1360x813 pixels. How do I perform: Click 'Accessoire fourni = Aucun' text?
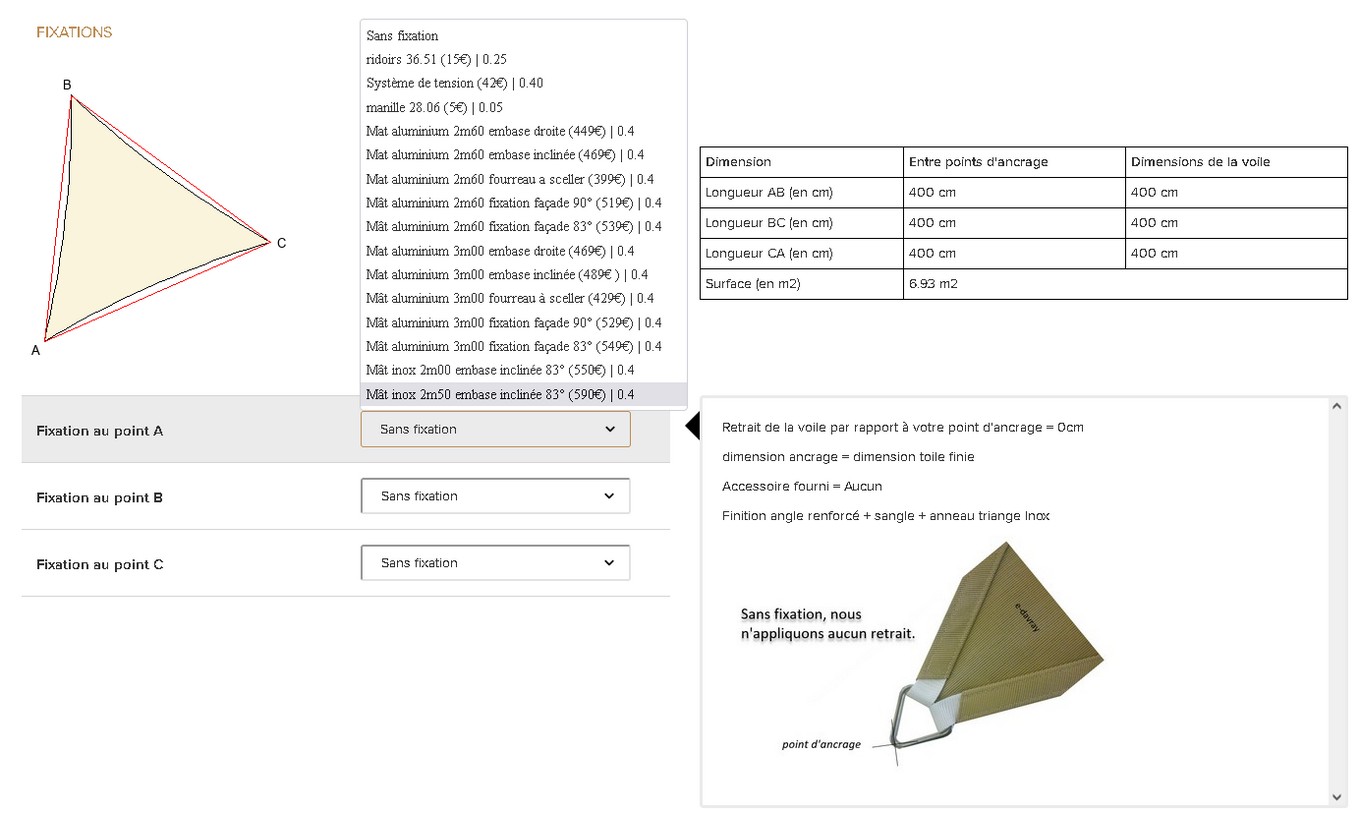click(802, 487)
